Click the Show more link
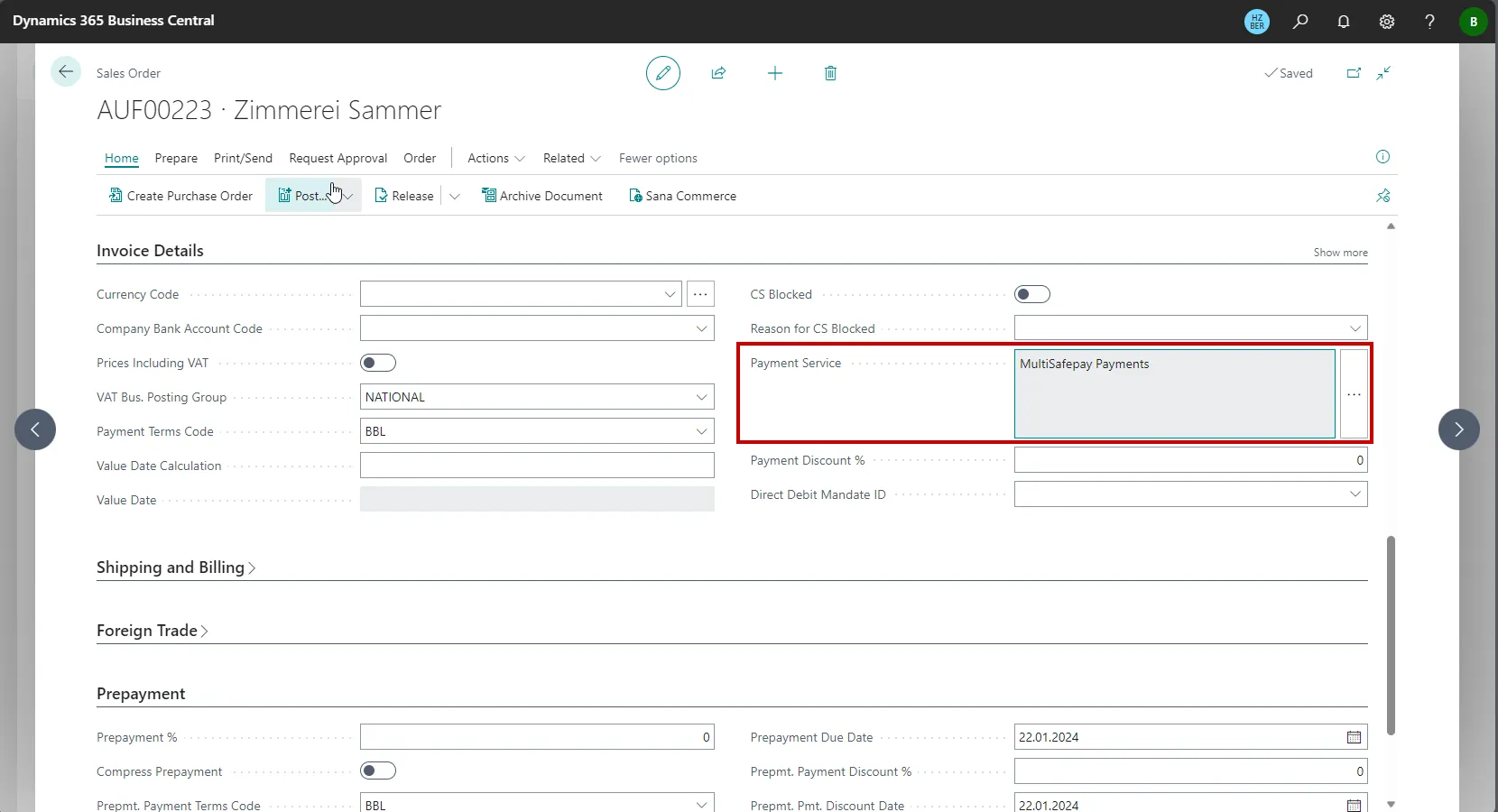 pos(1340,253)
